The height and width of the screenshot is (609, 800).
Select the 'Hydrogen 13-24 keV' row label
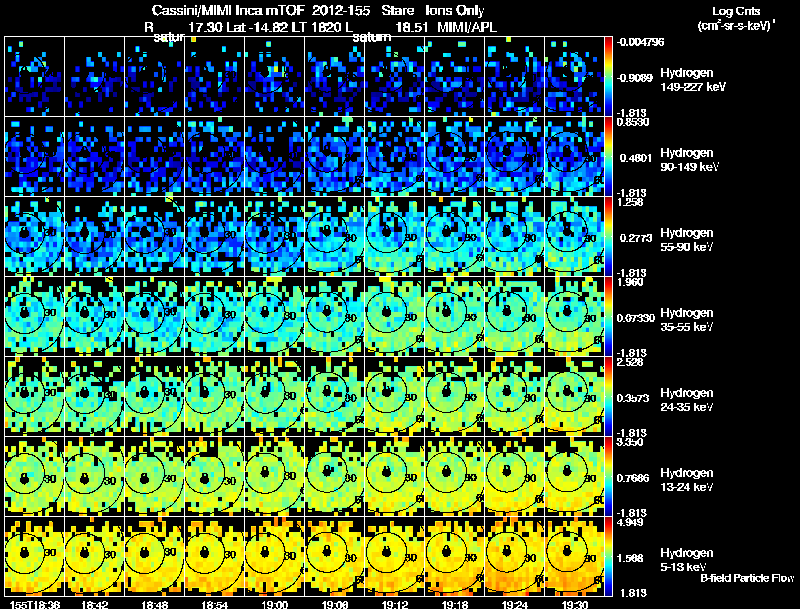click(687, 480)
